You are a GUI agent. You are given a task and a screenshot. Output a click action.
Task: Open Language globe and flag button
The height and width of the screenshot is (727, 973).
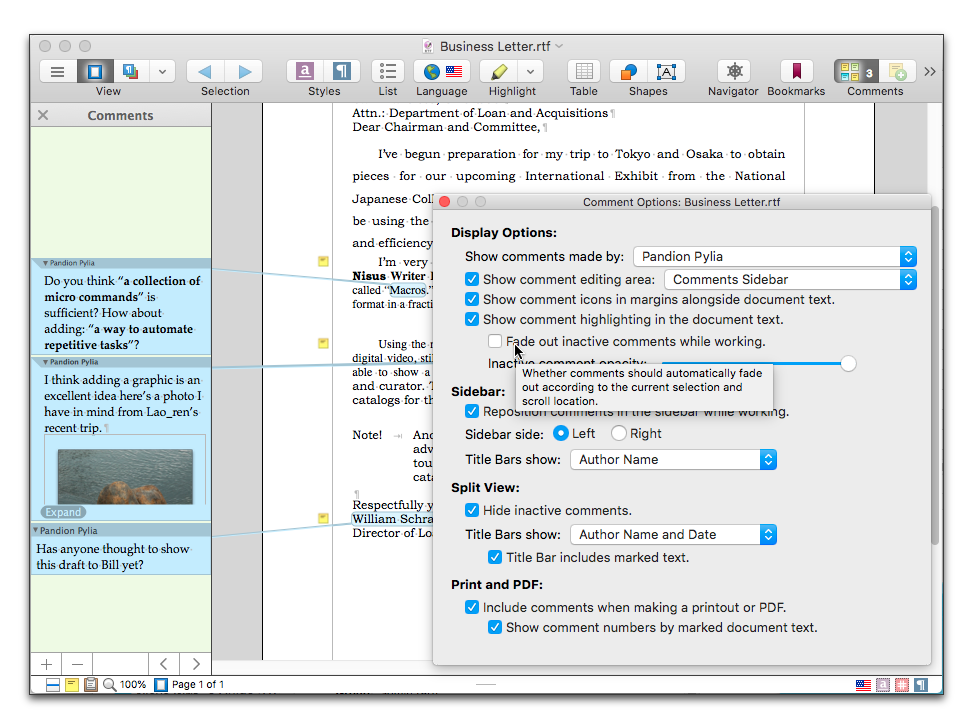(442, 72)
